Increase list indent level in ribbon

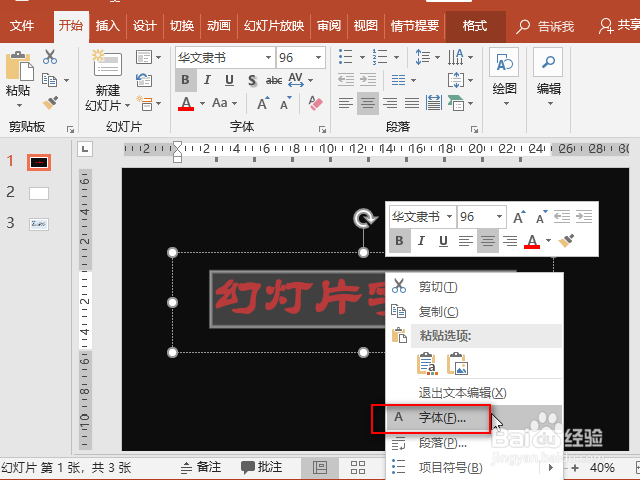[x=368, y=80]
